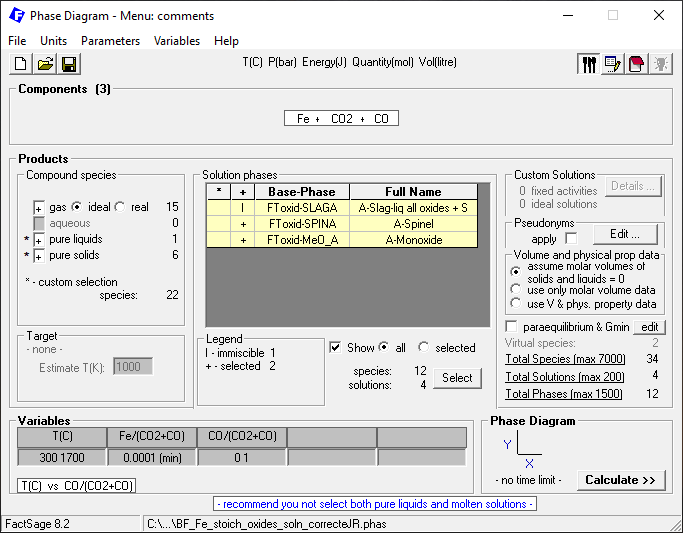Open the Help menu

pos(226,41)
